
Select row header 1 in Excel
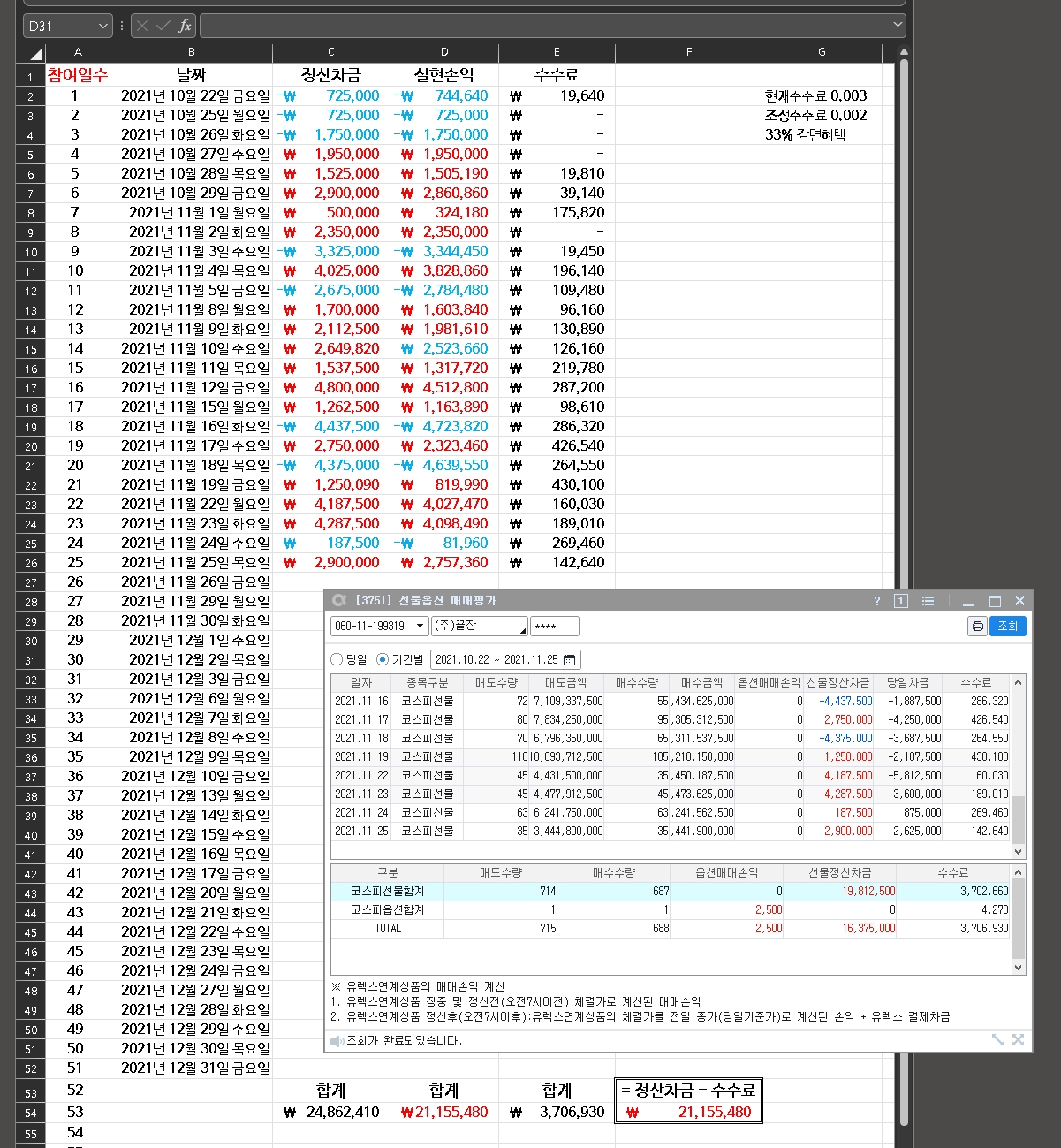[x=30, y=77]
